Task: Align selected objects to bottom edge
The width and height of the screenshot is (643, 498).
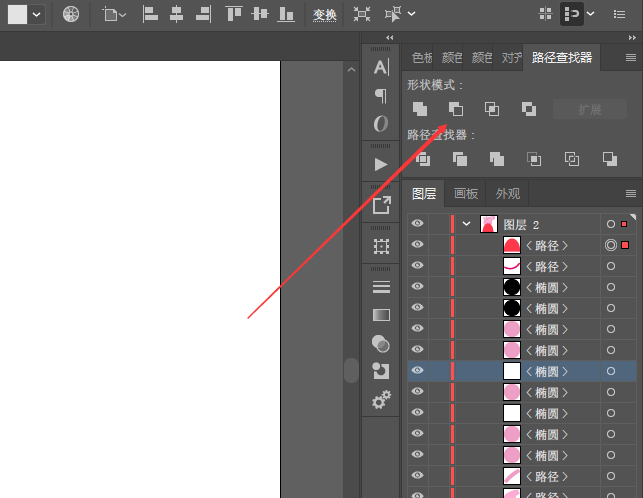Action: coord(286,14)
